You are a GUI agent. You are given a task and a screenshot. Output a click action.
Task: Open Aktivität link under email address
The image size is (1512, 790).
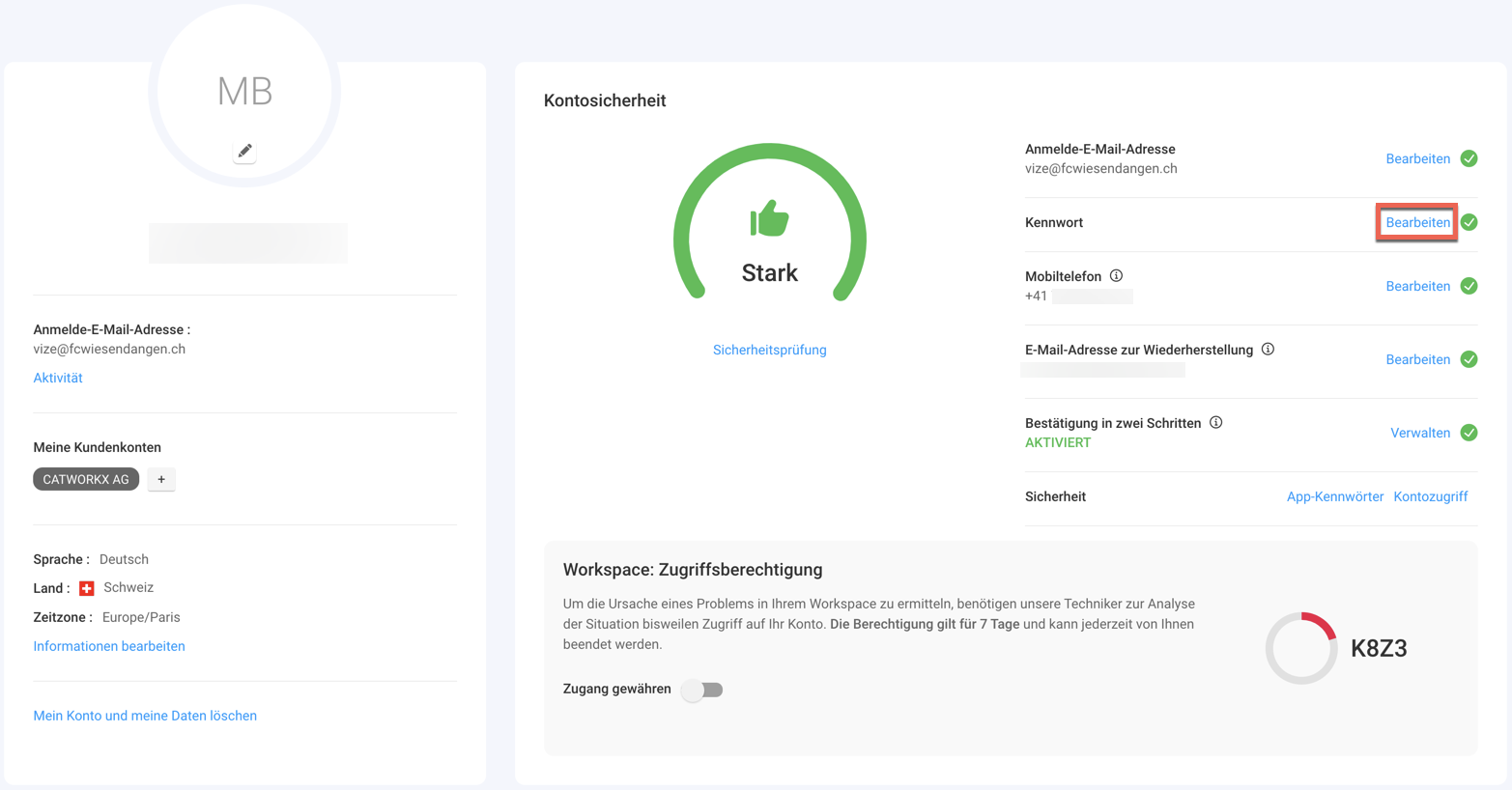pos(58,379)
